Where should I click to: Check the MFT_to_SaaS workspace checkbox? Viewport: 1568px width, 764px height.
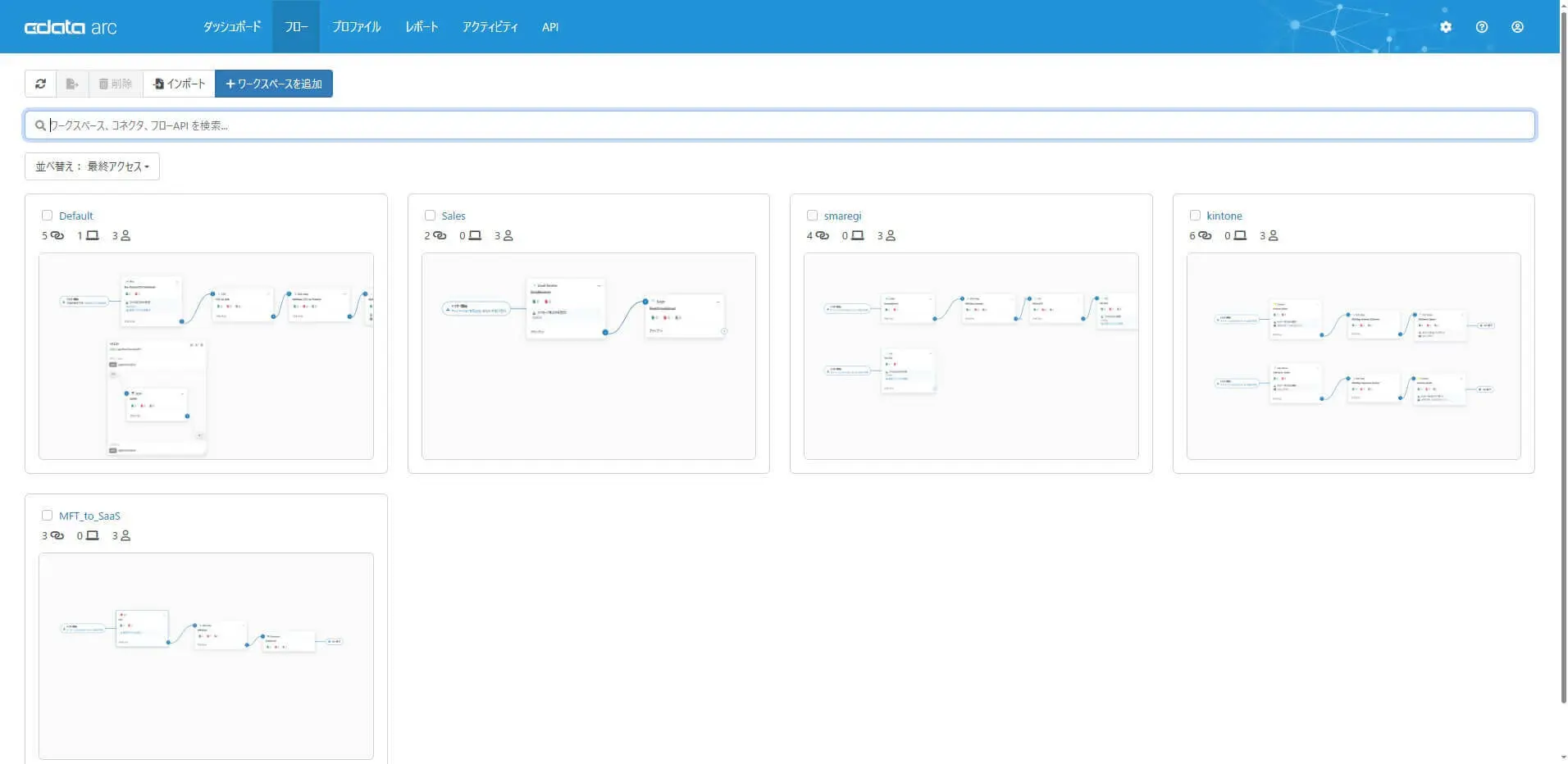47,516
